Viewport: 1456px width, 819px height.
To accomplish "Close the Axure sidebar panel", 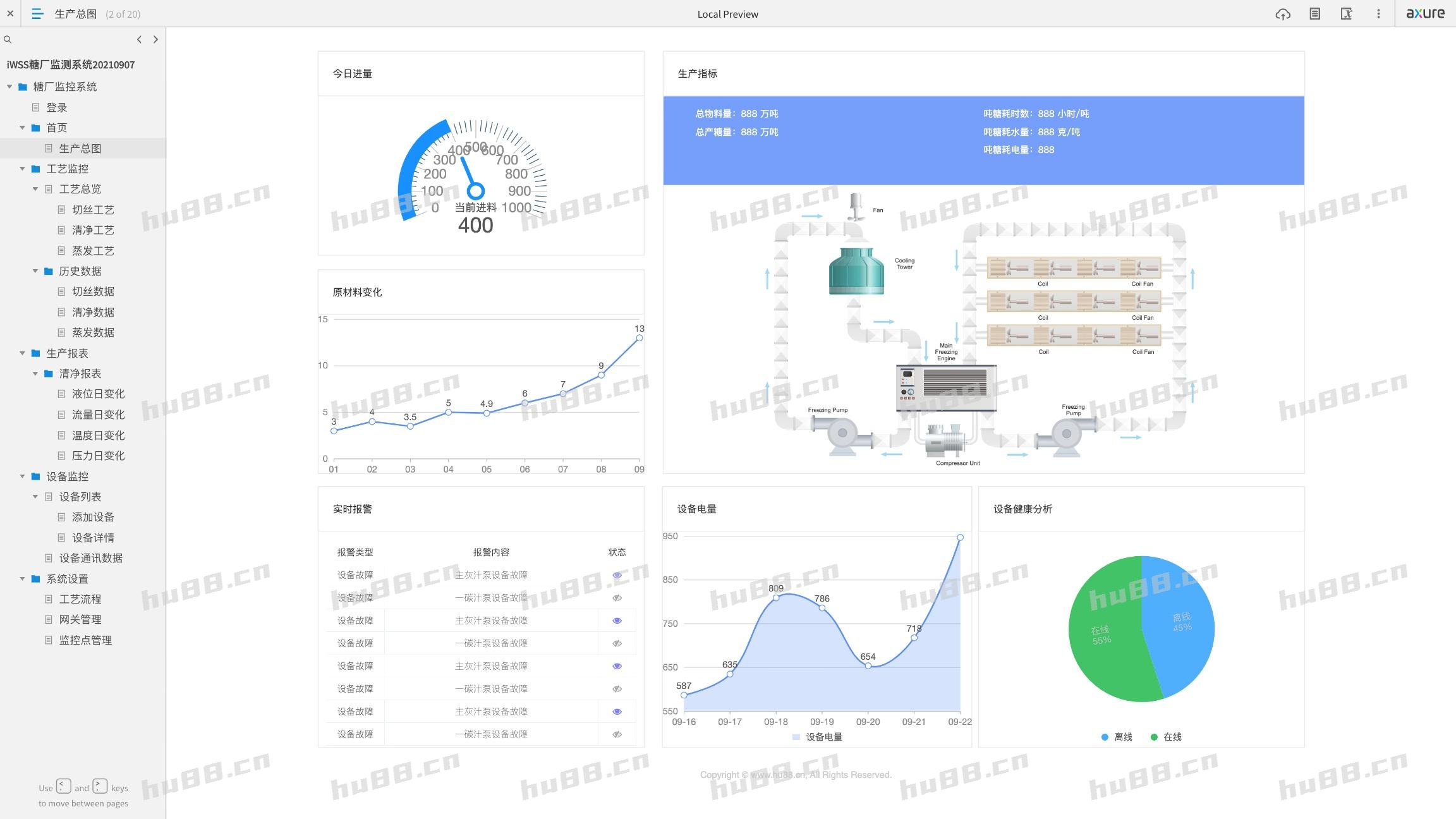I will [x=10, y=13].
